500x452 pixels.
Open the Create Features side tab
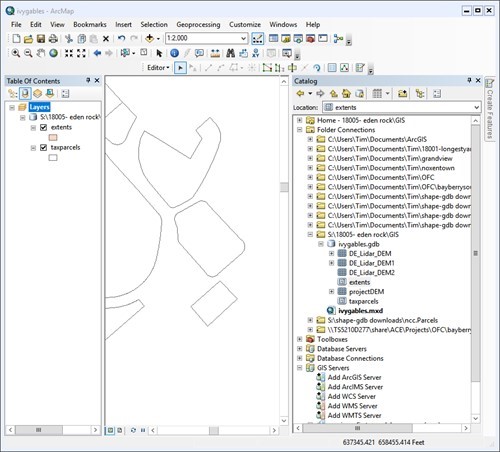coord(490,109)
